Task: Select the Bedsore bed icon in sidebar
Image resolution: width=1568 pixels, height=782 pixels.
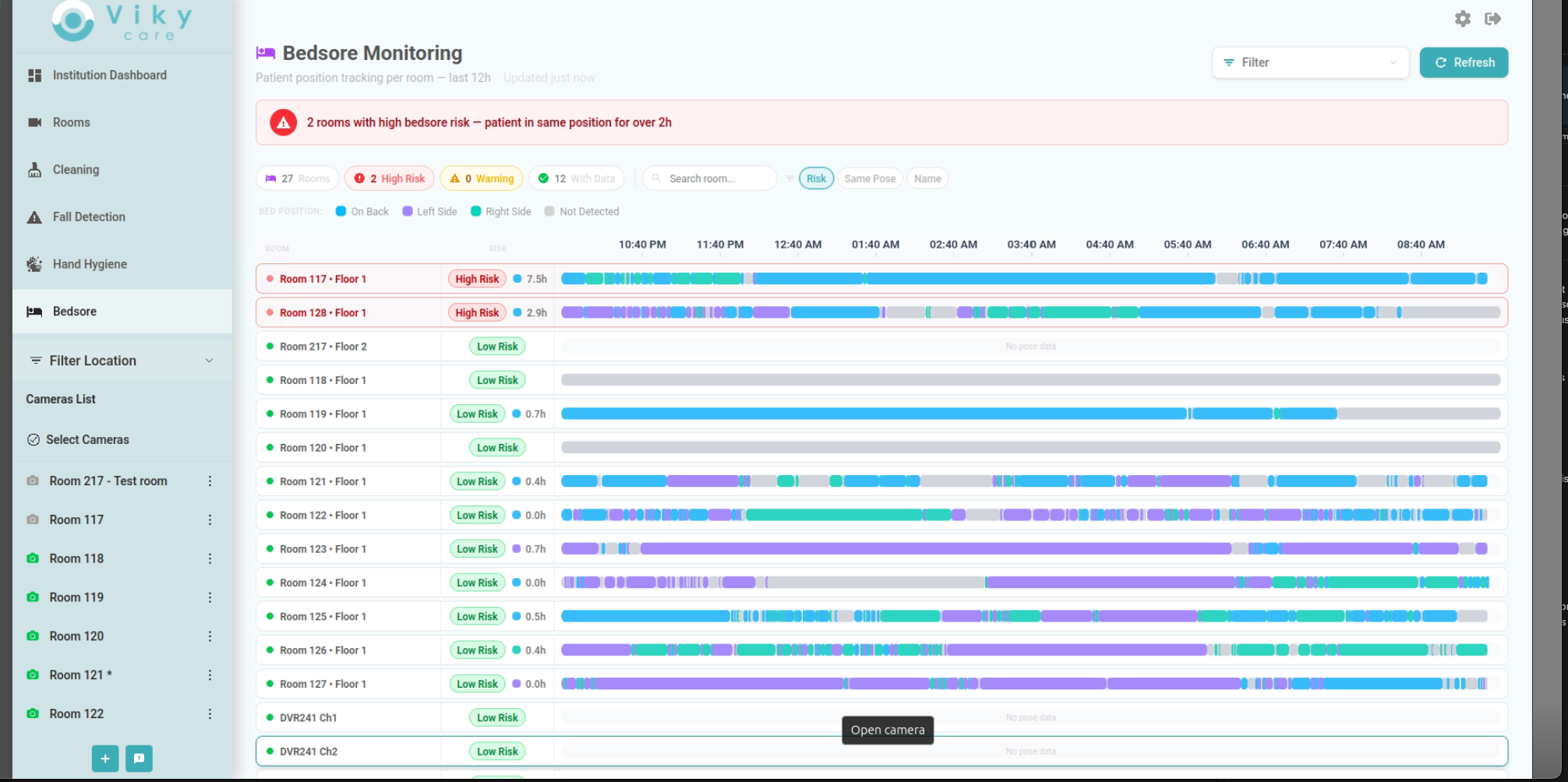Action: point(34,311)
